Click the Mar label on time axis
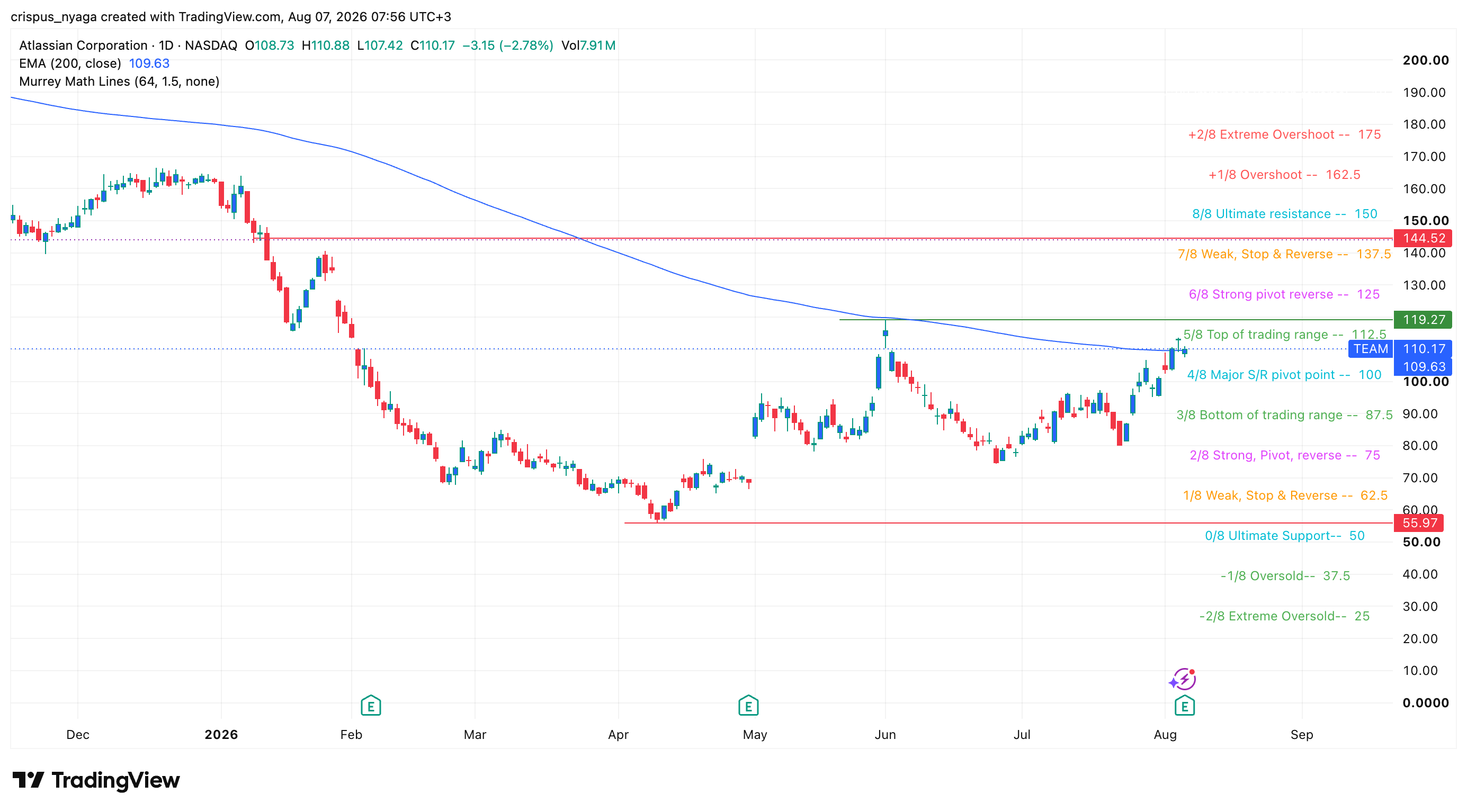Image resolution: width=1467 pixels, height=812 pixels. click(x=475, y=735)
